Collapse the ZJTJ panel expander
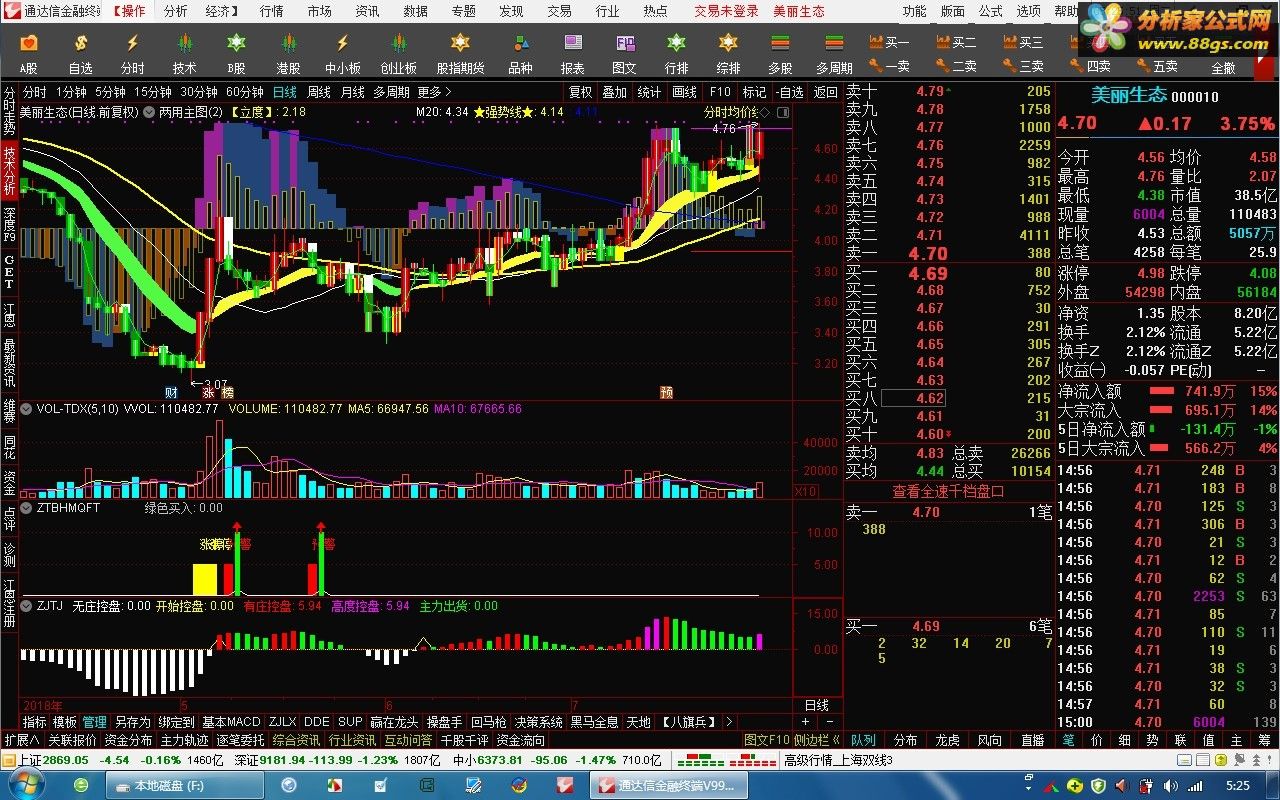The width and height of the screenshot is (1280, 800). point(27,605)
